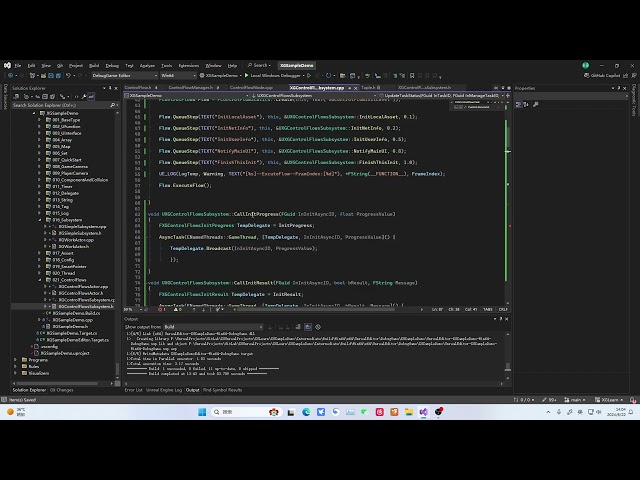Open the File menu

(x=18, y=66)
